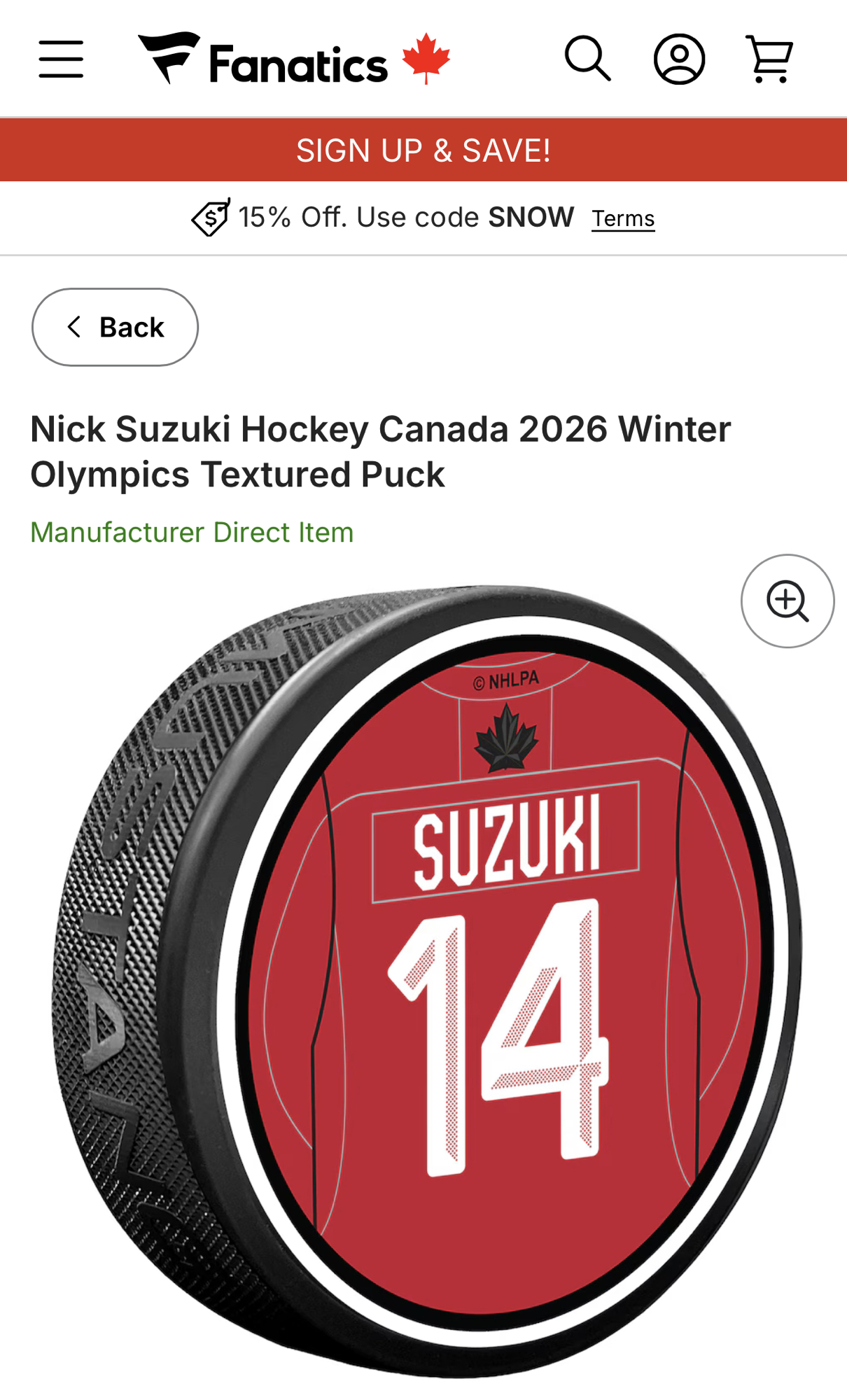
Task: Click the NHLPA copyright text on puck
Action: [506, 680]
